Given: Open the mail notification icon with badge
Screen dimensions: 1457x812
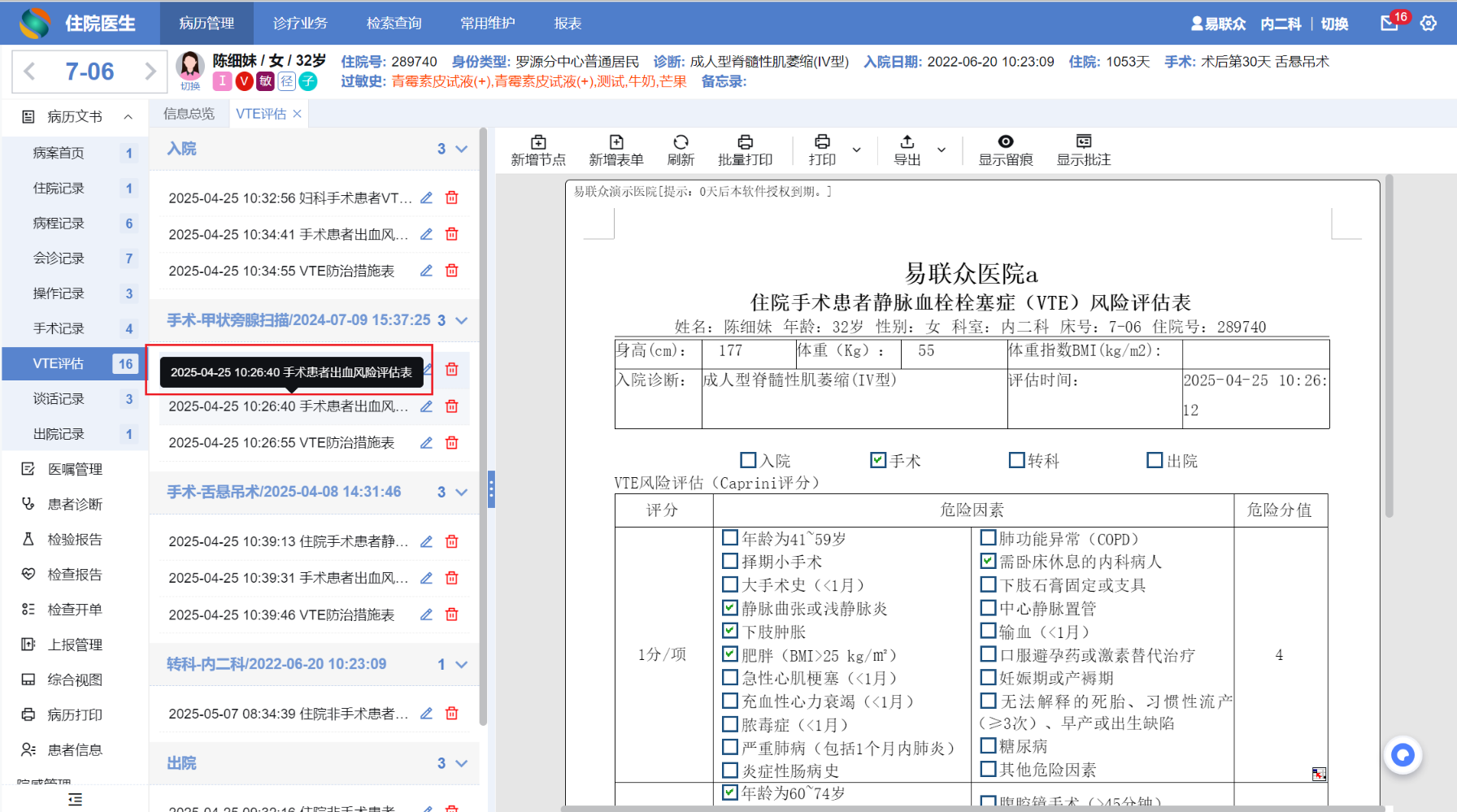Looking at the screenshot, I should tap(1390, 24).
